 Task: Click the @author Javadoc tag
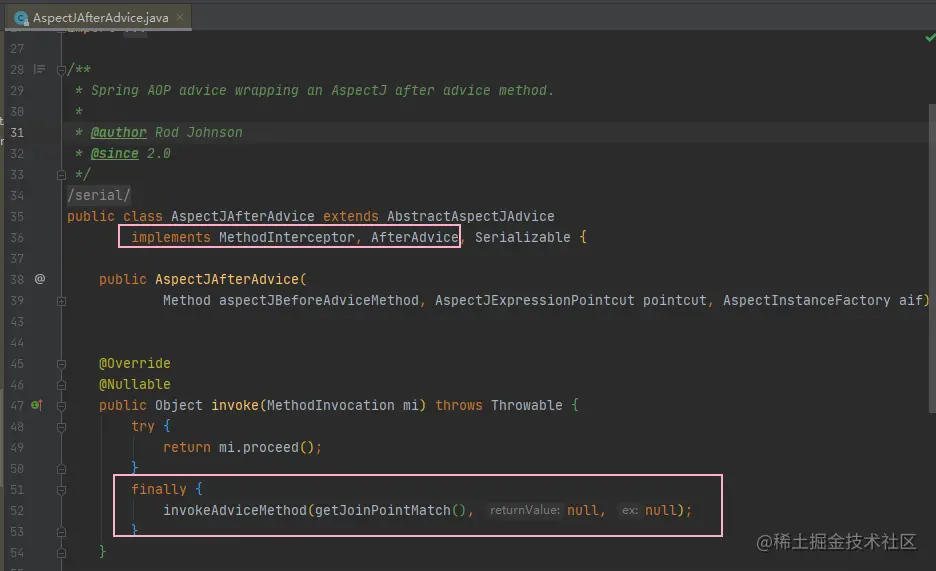point(118,132)
